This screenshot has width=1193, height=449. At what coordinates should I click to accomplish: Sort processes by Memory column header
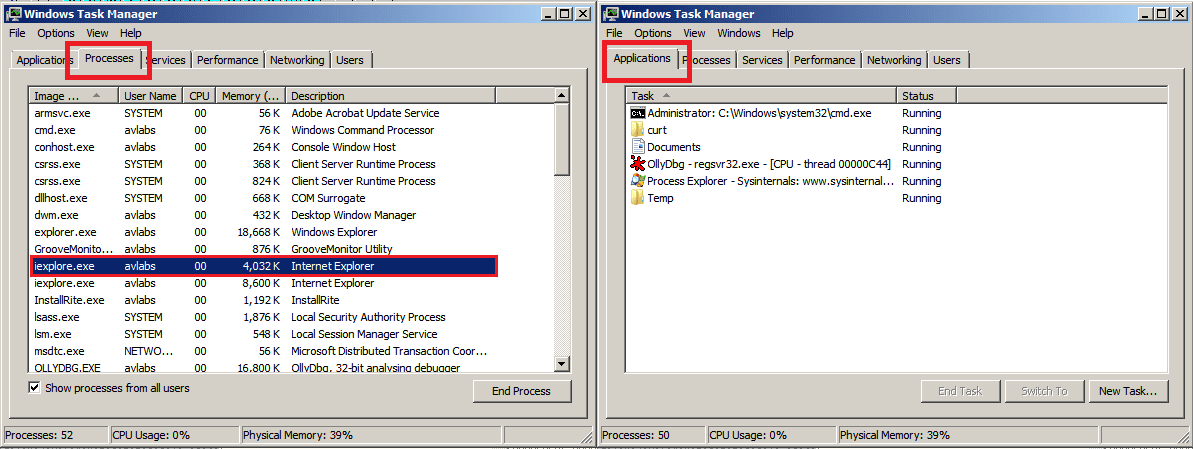pyautogui.click(x=251, y=96)
